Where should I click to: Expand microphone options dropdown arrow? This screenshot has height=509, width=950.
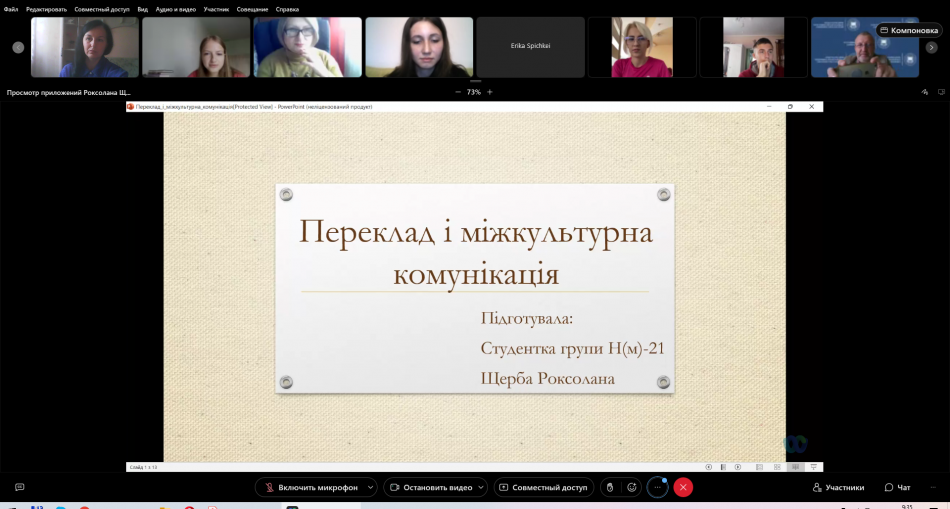pyautogui.click(x=371, y=487)
